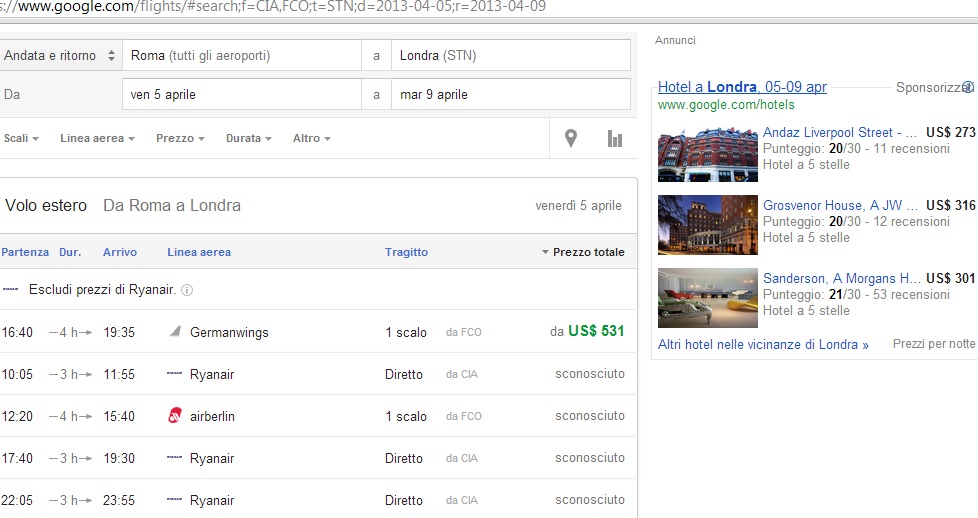Screen dimensions: 978x518
Task: Click the Grosvenor House hotel thumbnail
Action: (x=708, y=225)
